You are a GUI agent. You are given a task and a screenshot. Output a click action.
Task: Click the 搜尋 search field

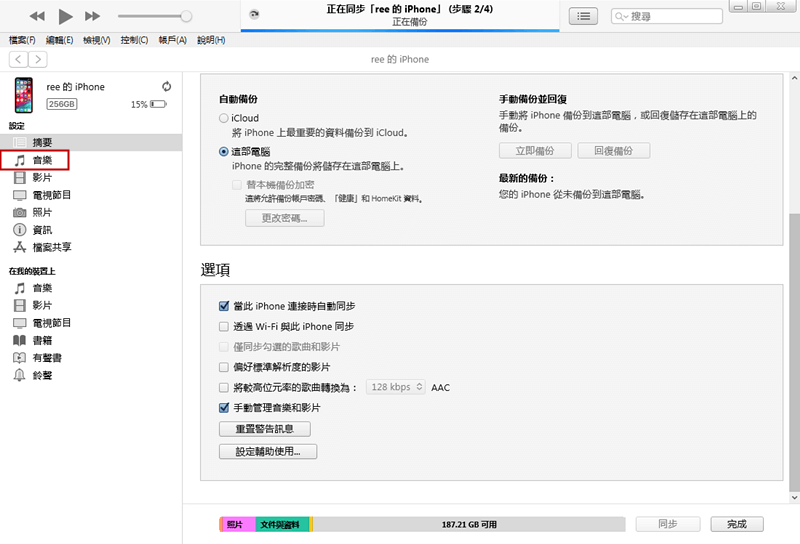tap(666, 16)
